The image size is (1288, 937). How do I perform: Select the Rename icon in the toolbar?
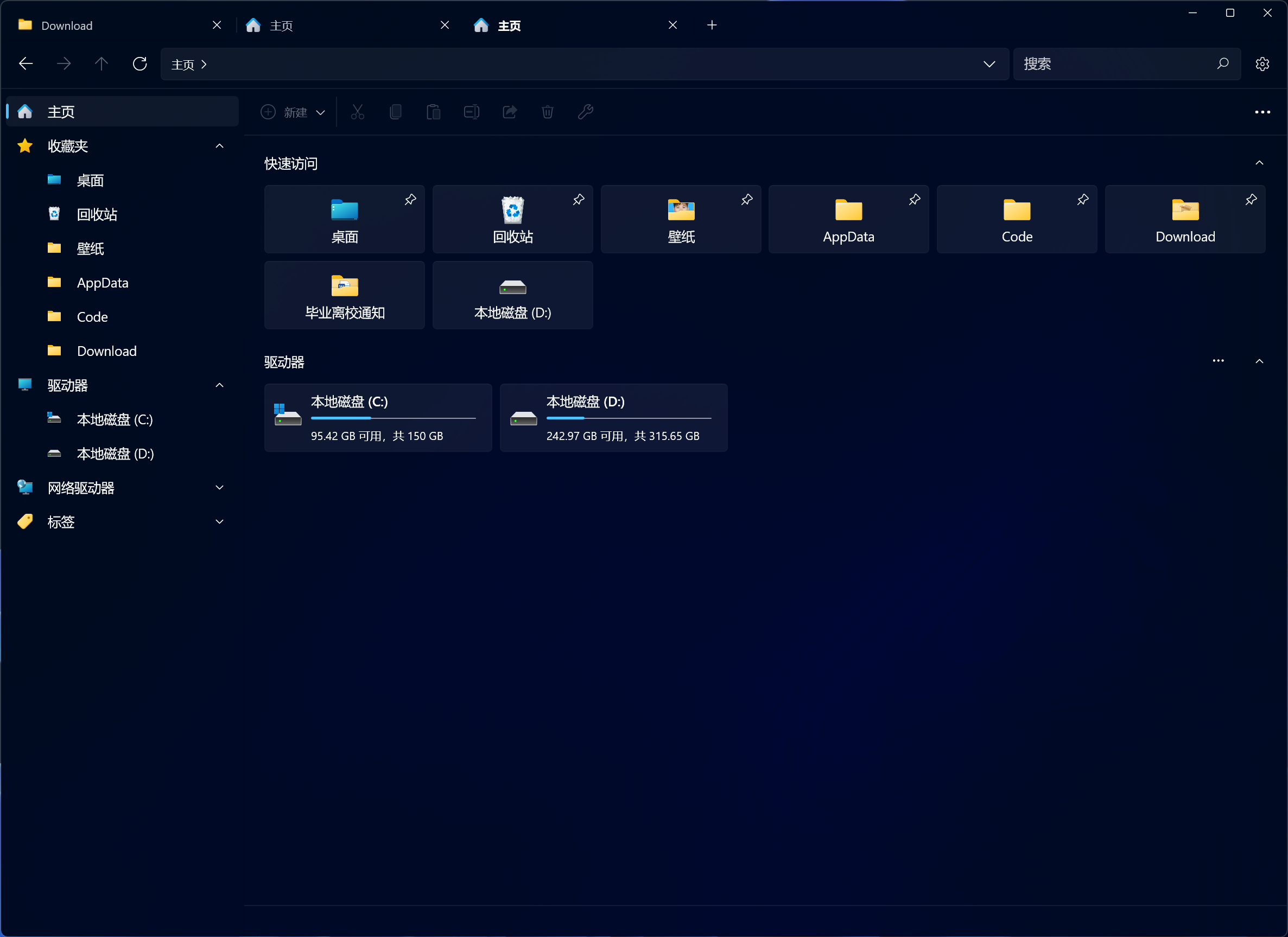tap(471, 112)
